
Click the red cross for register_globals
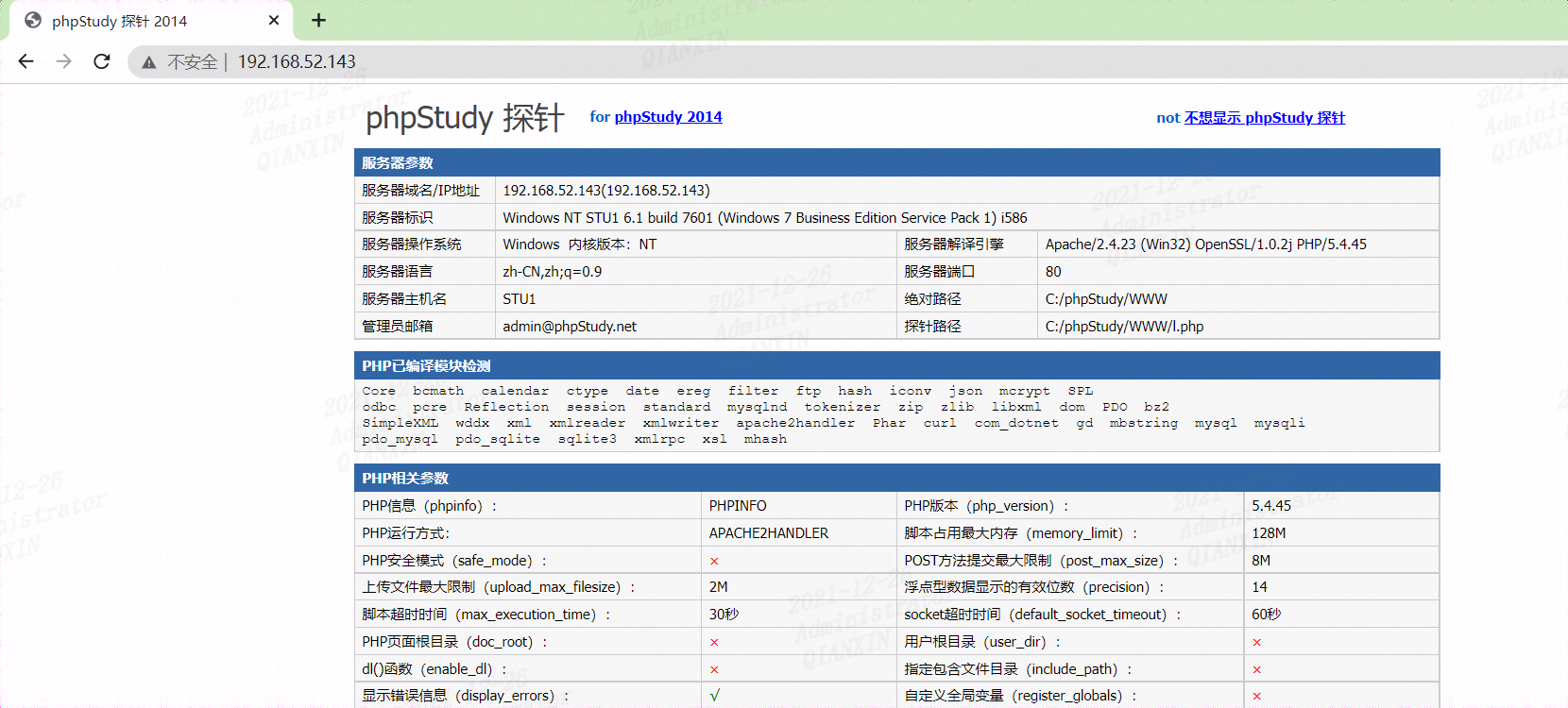click(1256, 696)
